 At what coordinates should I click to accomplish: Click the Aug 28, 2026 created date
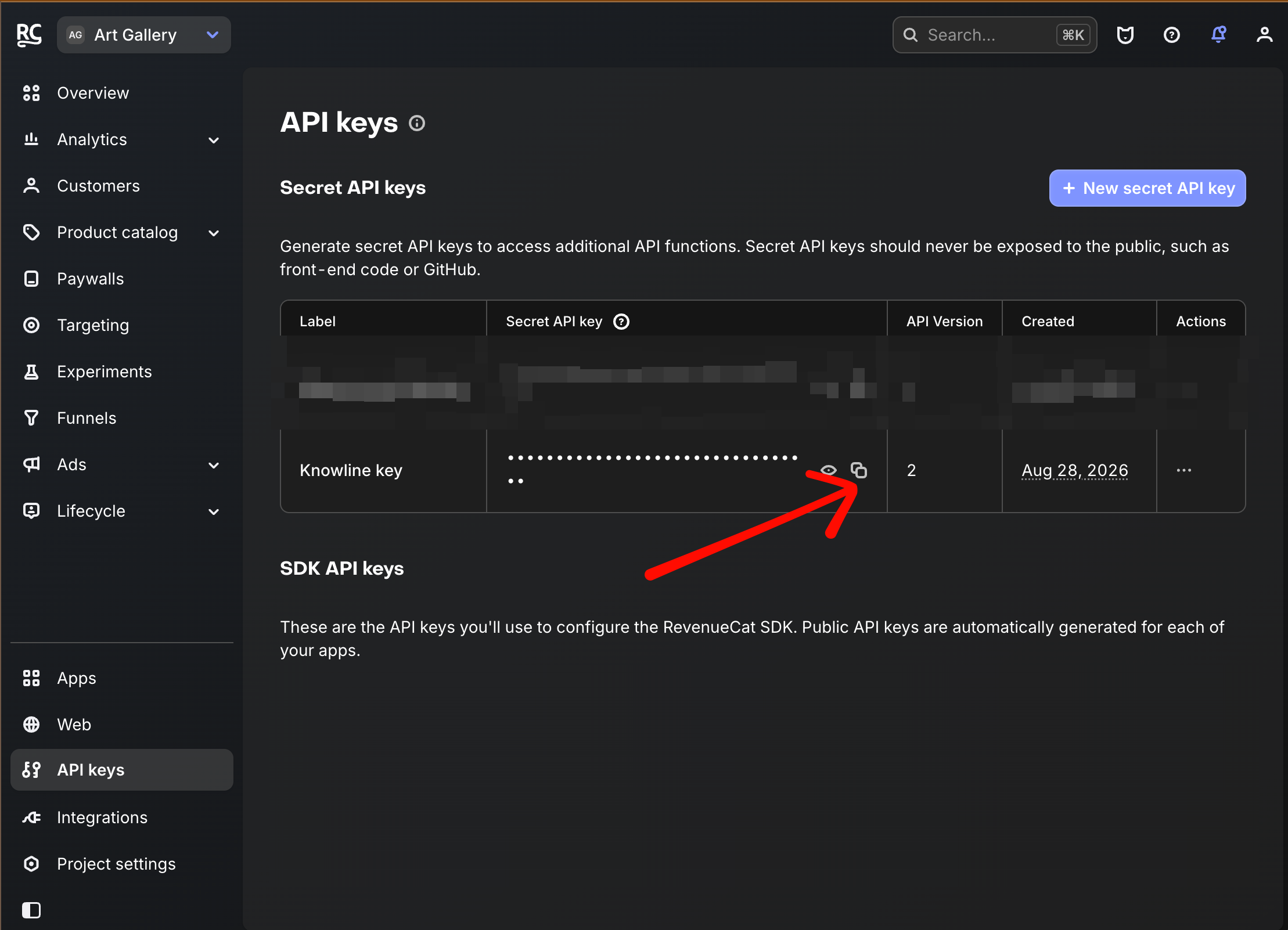coord(1075,470)
